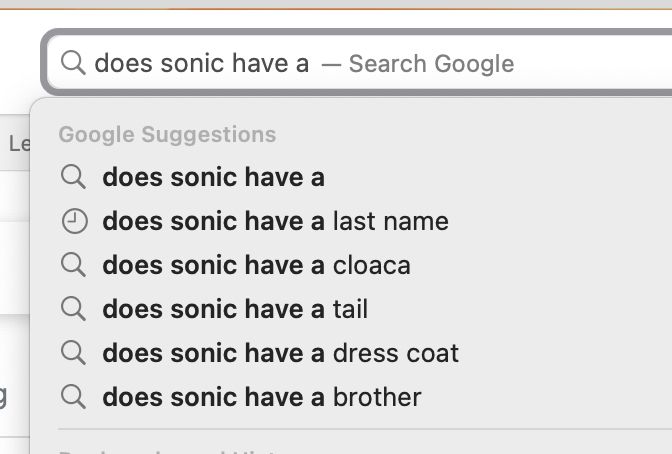Click the search icon beside 'tail' suggestion
Screen dimensions: 672x454
point(74,309)
